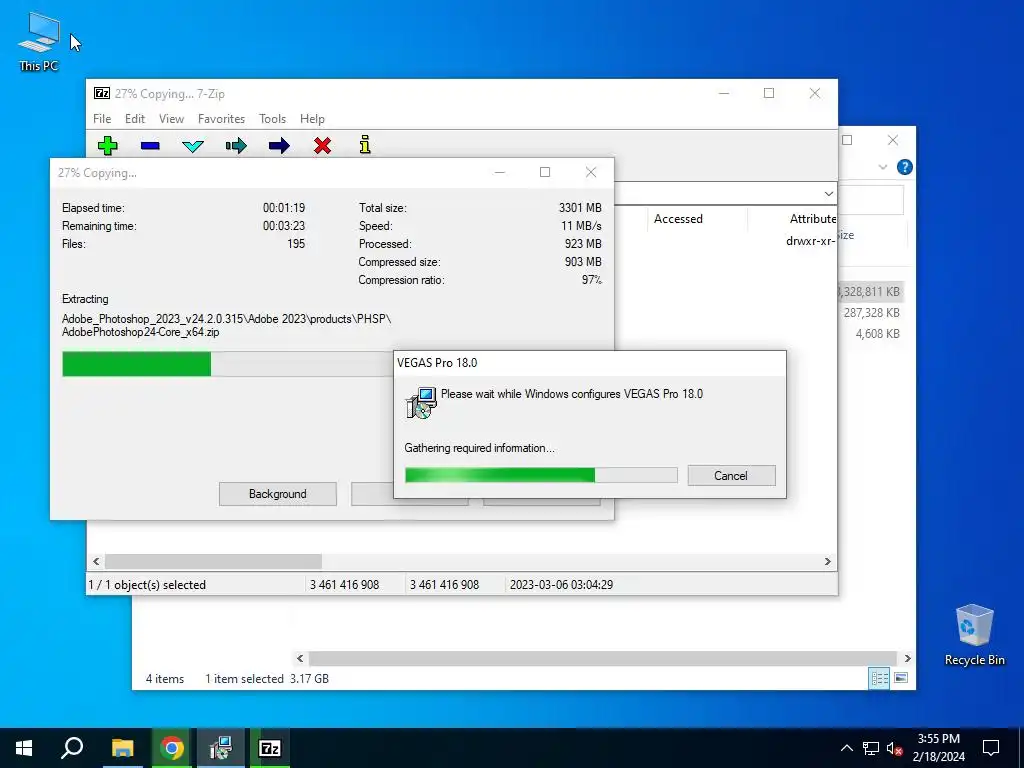
Task: Click the Attributes column header
Action: pos(812,219)
